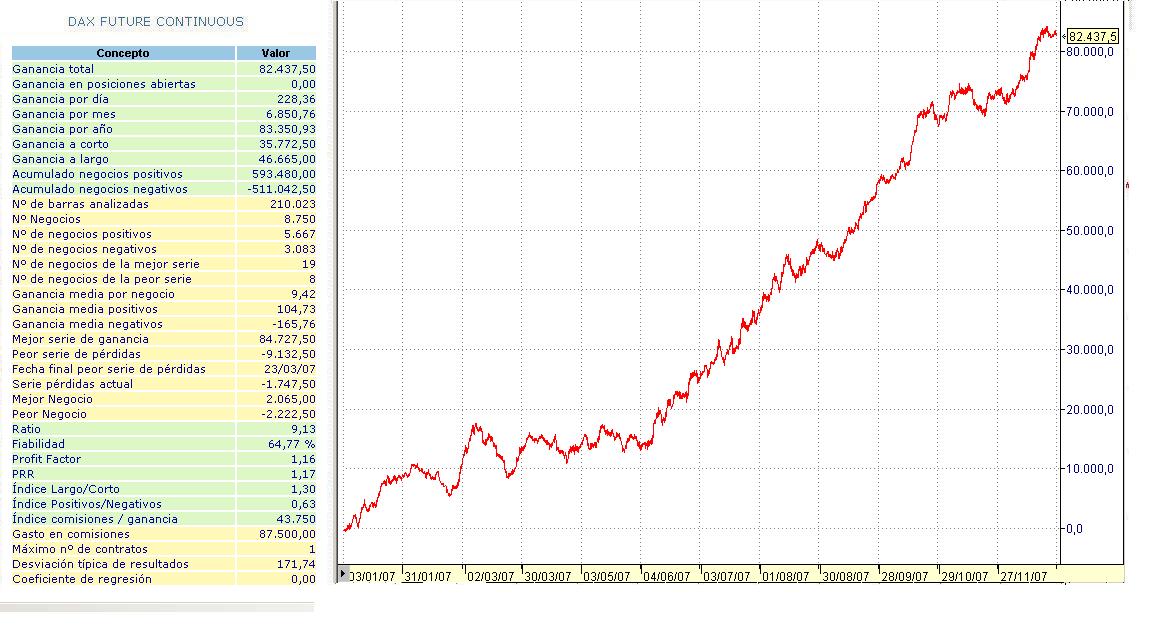1150x625 pixels.
Task: Click the date value 23/03/07 in table
Action: pos(290,369)
